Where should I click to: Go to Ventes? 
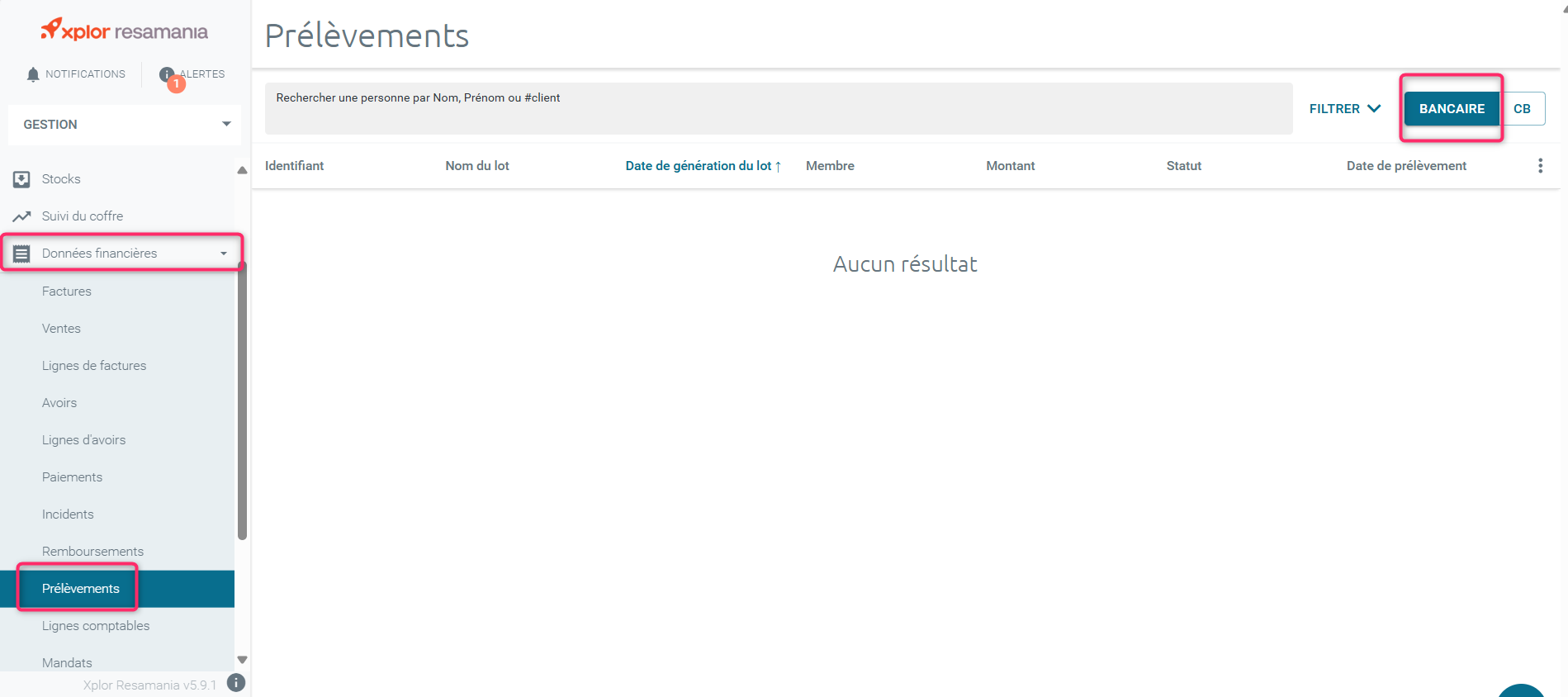(61, 329)
